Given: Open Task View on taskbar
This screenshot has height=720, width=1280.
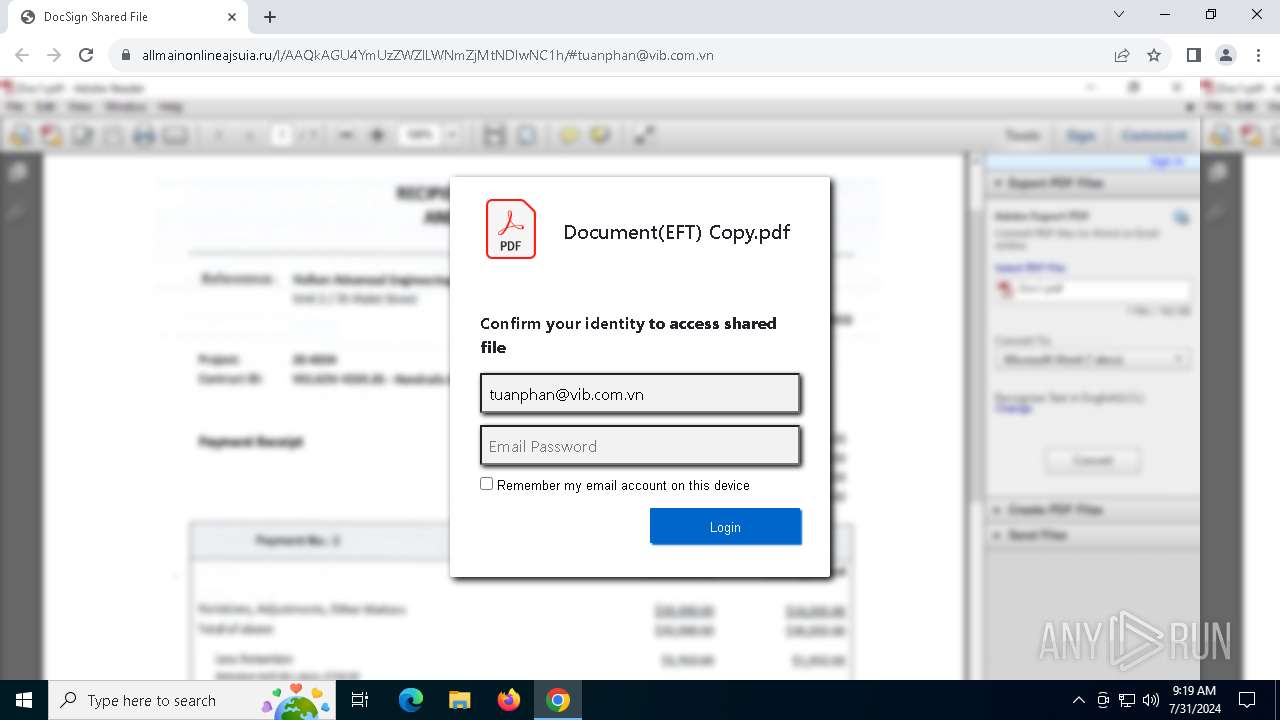Looking at the screenshot, I should (360, 700).
